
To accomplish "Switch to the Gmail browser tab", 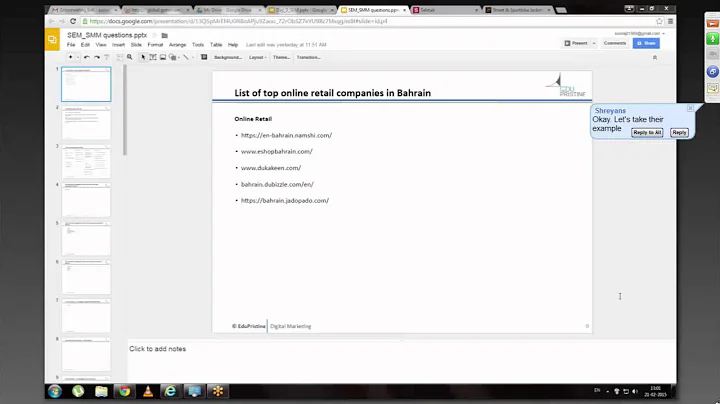I will 85,10.
